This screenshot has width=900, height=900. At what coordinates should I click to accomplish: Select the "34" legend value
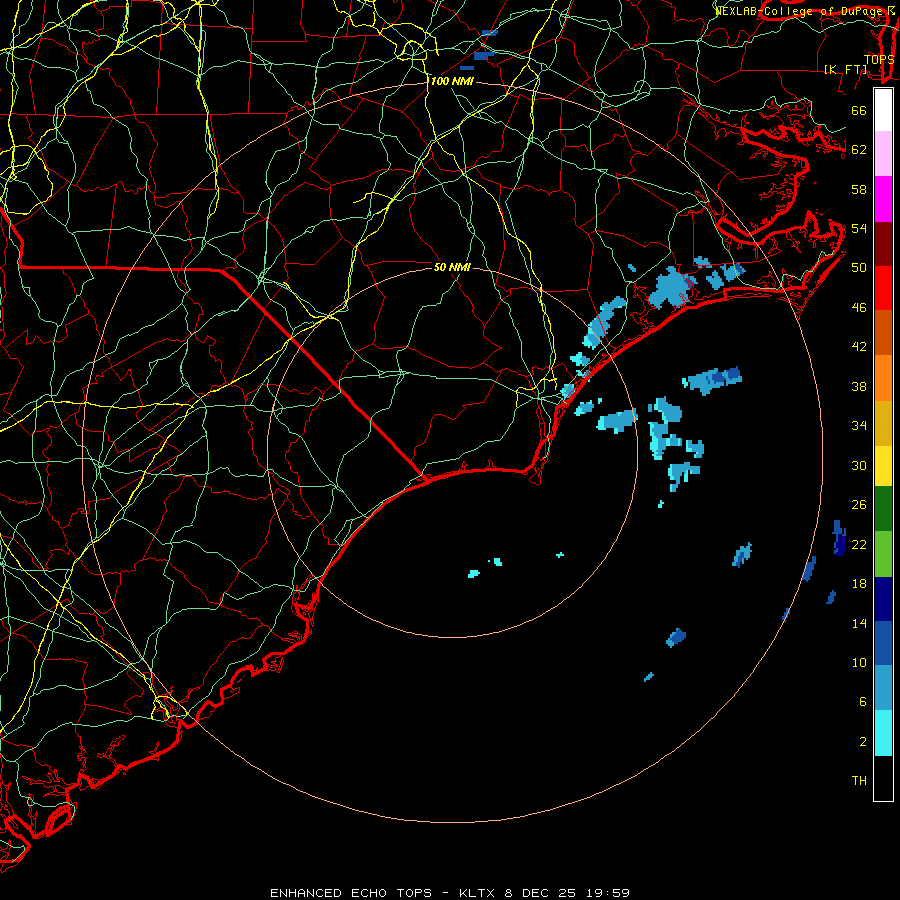[x=859, y=426]
